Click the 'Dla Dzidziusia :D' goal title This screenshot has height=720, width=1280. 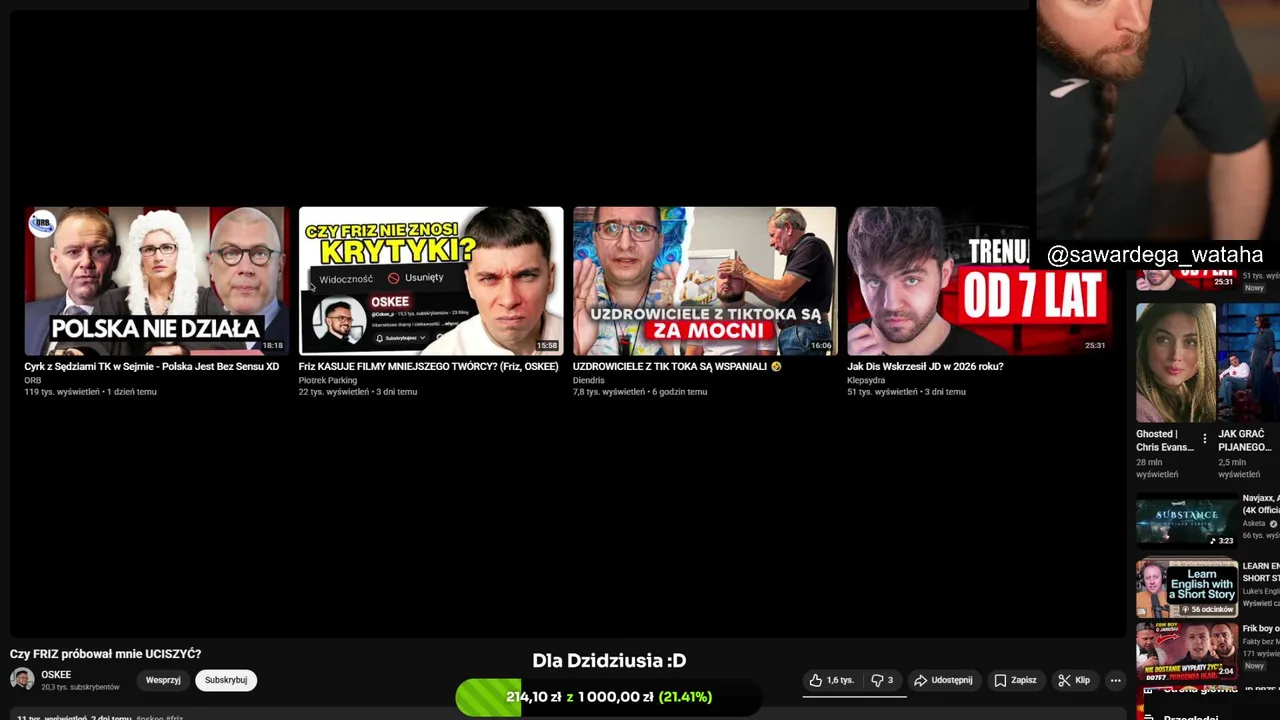(x=609, y=661)
